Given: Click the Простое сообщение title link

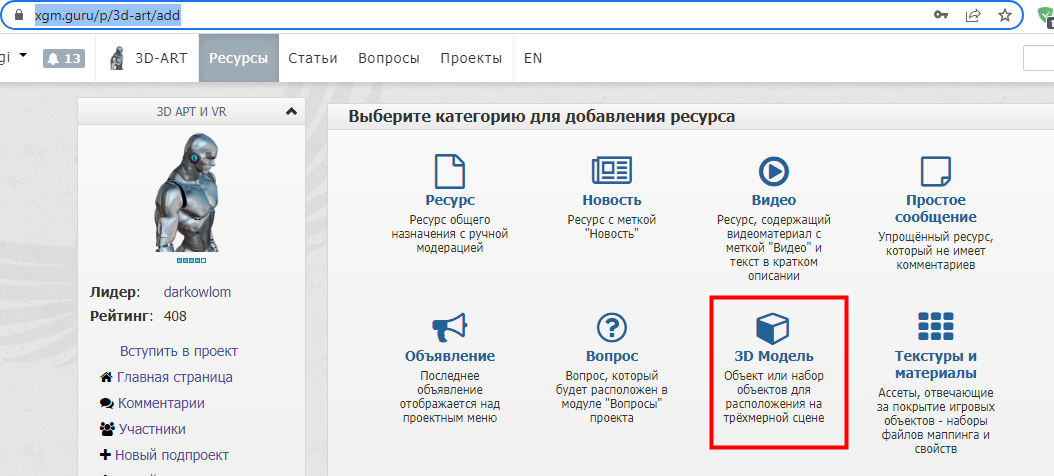Looking at the screenshot, I should 936,208.
